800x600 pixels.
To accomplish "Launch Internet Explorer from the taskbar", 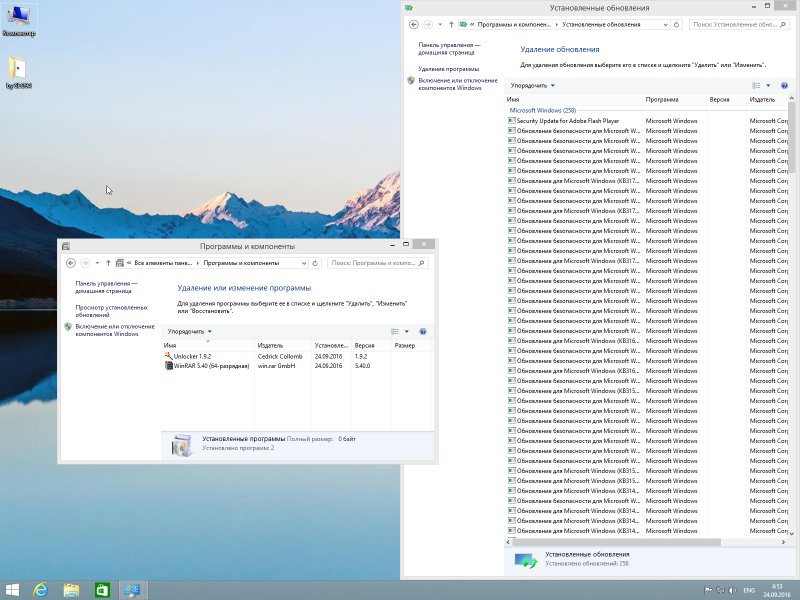I will 40,590.
